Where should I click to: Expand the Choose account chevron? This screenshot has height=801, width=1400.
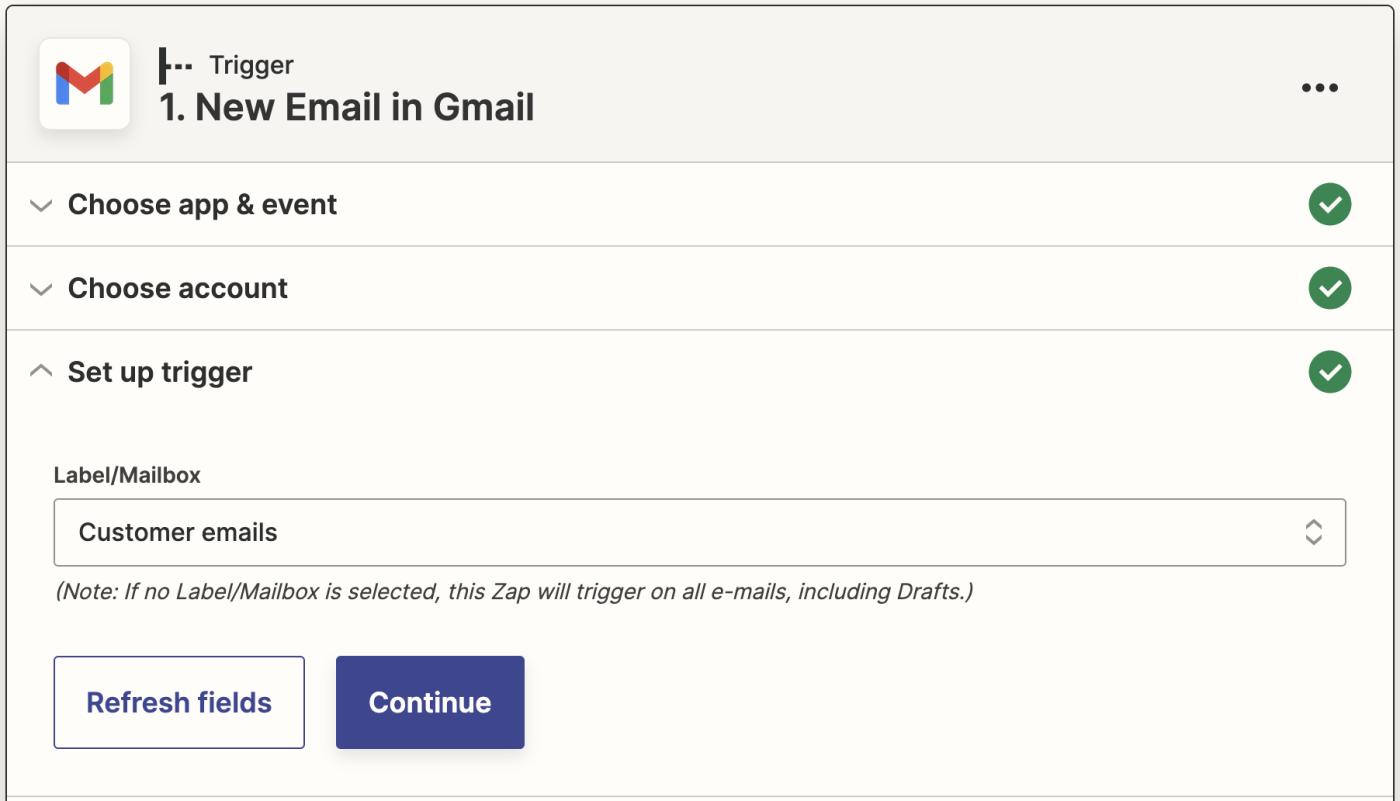[x=41, y=289]
